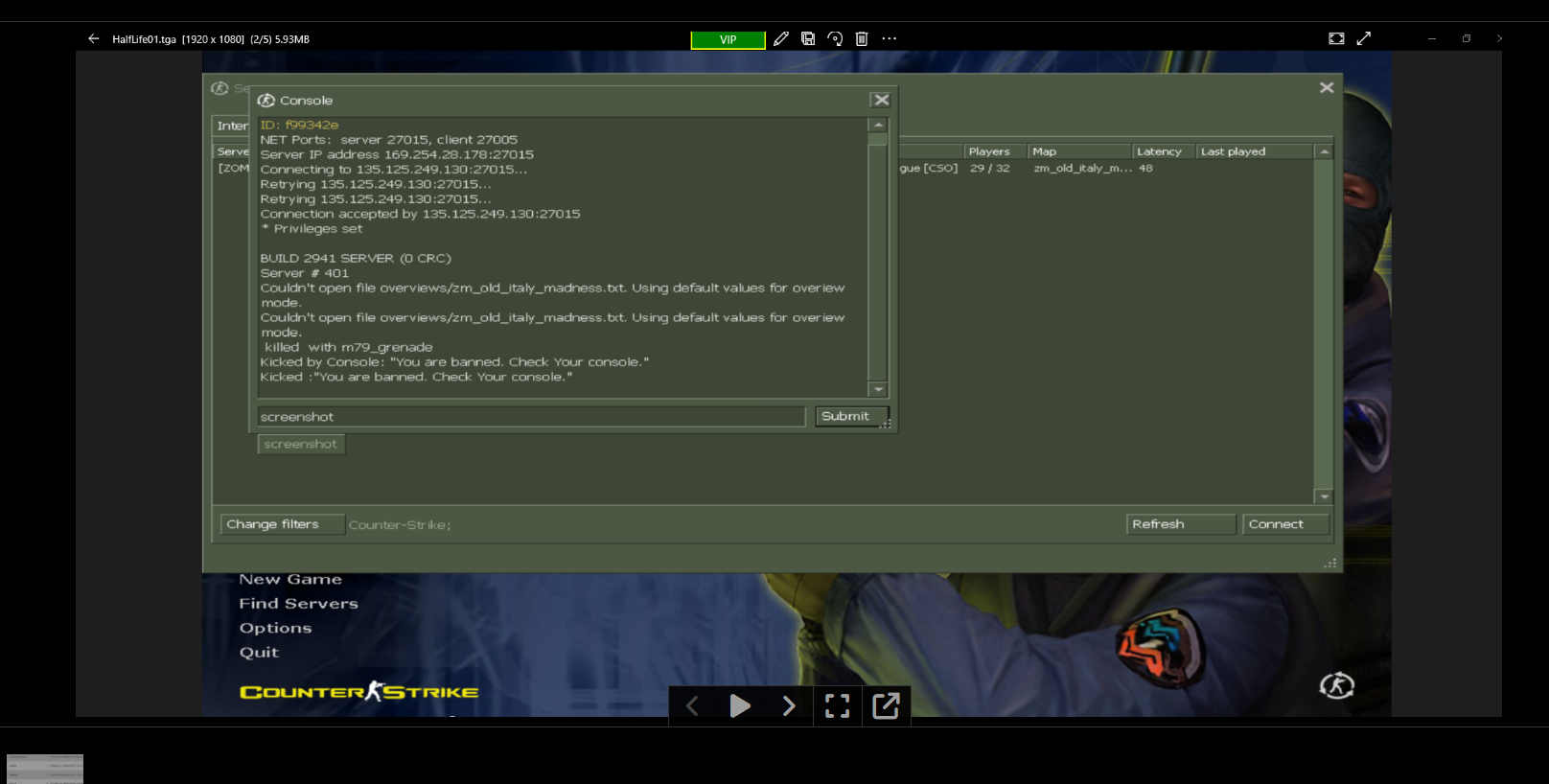
Task: Click the fit-to-window icon at top right
Action: (1336, 38)
